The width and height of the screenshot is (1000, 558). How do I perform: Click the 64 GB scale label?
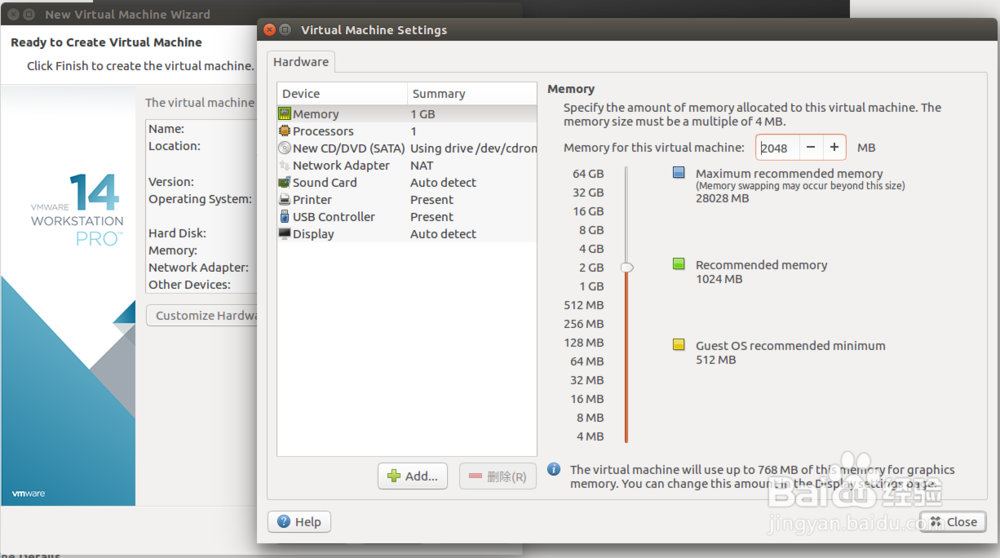(x=588, y=174)
